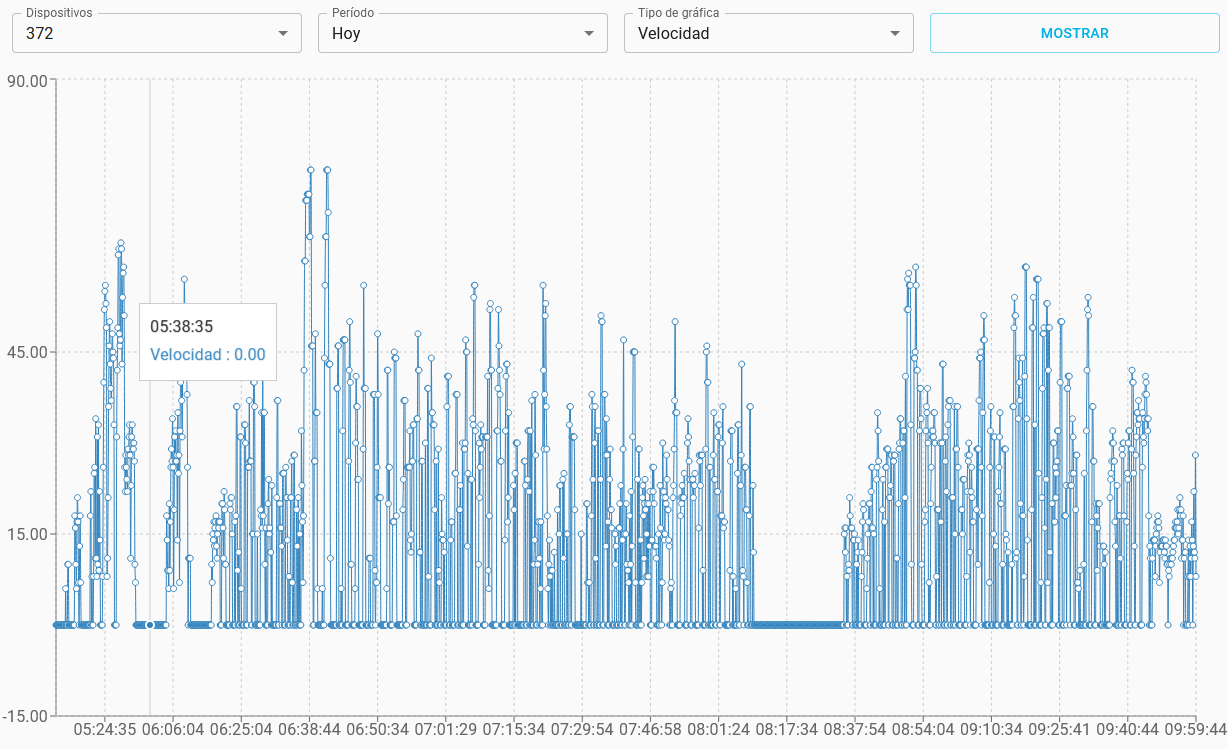Click the 06:25:04 x-axis label
This screenshot has width=1228, height=749.
pos(241,730)
